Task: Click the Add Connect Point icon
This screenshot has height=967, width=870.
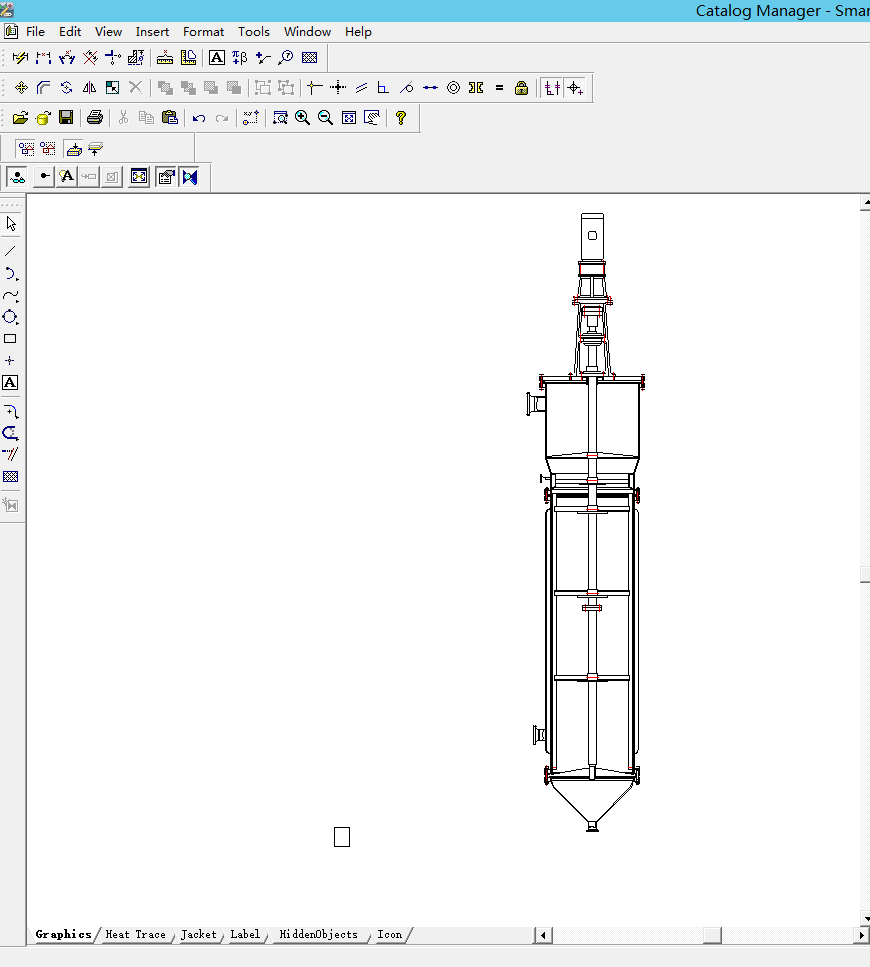Action: click(44, 176)
